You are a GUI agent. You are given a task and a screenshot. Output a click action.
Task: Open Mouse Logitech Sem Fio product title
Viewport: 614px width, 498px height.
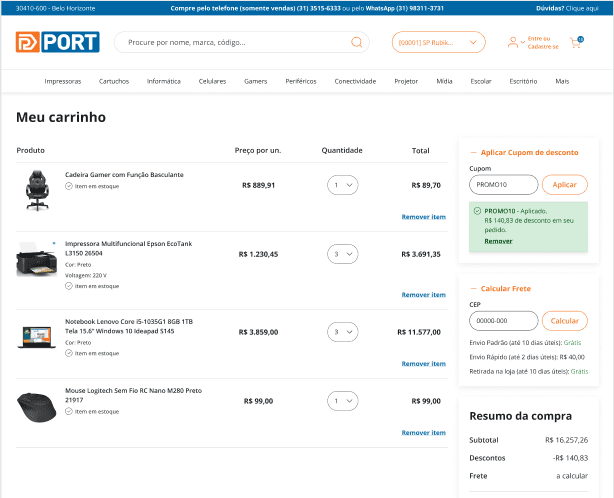(x=133, y=395)
